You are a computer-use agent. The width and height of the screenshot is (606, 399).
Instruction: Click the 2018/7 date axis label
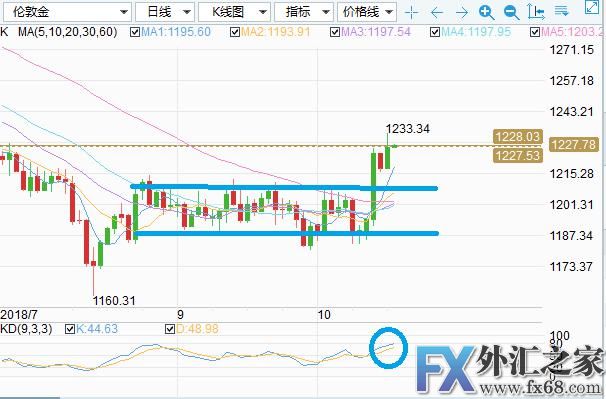click(19, 314)
